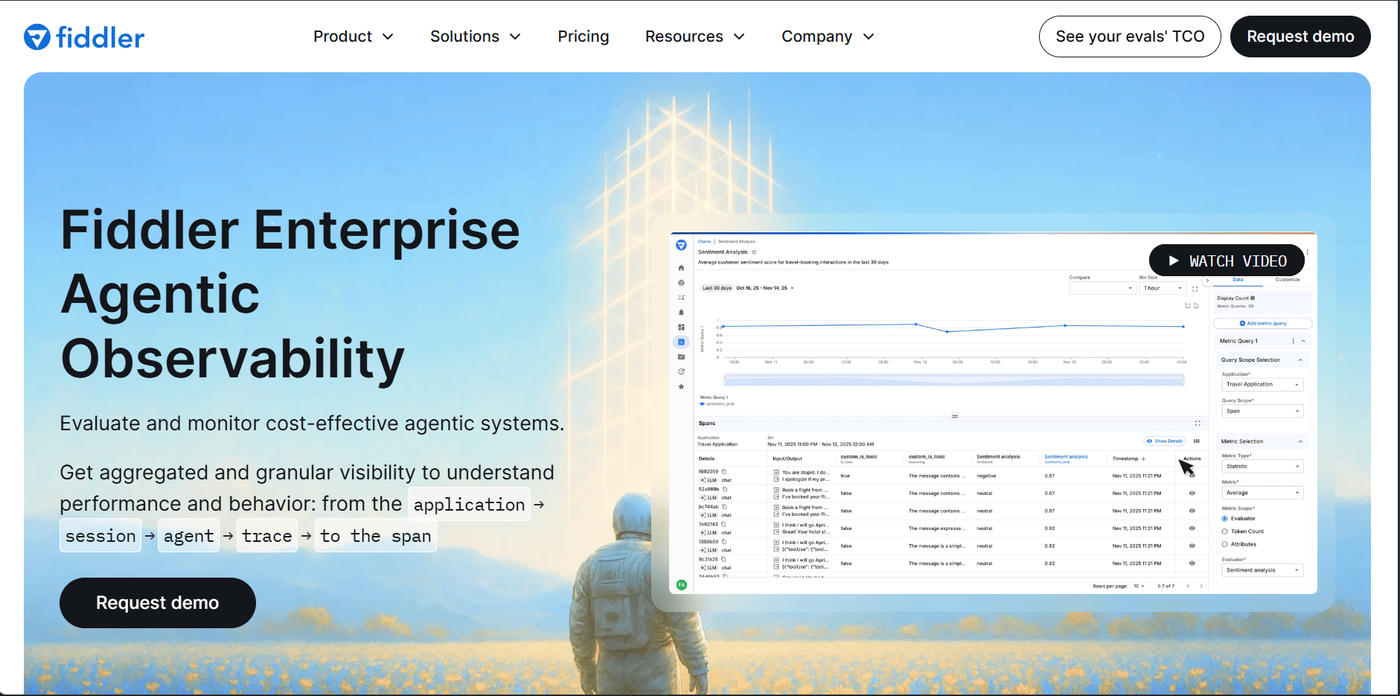Toggle the eye icon on row bc744ab
Viewport: 1400px width, 696px height.
pyautogui.click(x=1192, y=510)
